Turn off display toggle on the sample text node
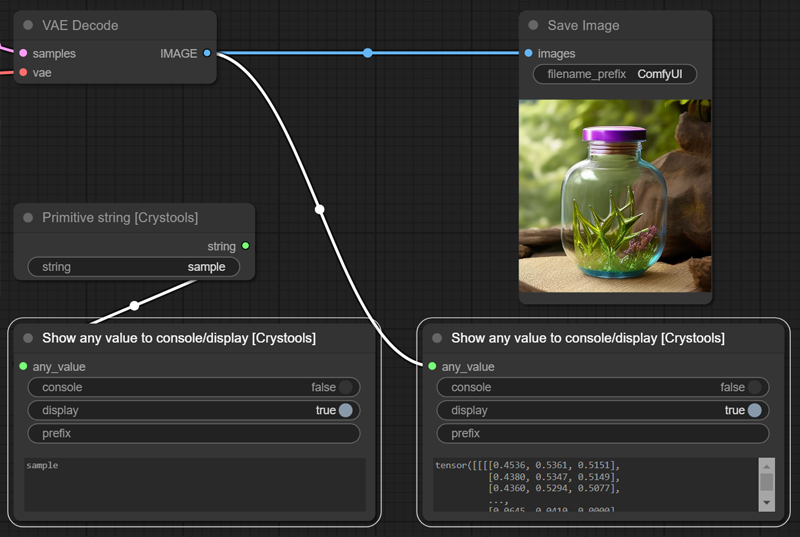Screen dimensions: 800x537 [x=345, y=410]
